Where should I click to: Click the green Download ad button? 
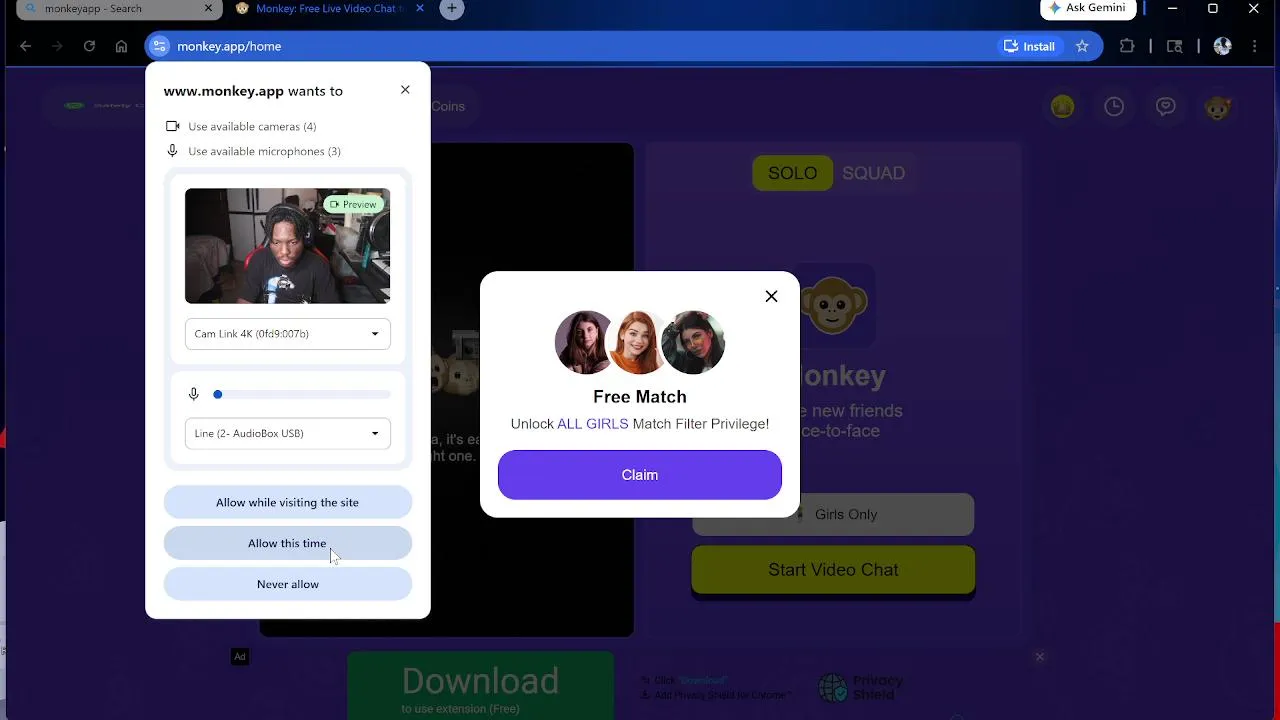(480, 688)
